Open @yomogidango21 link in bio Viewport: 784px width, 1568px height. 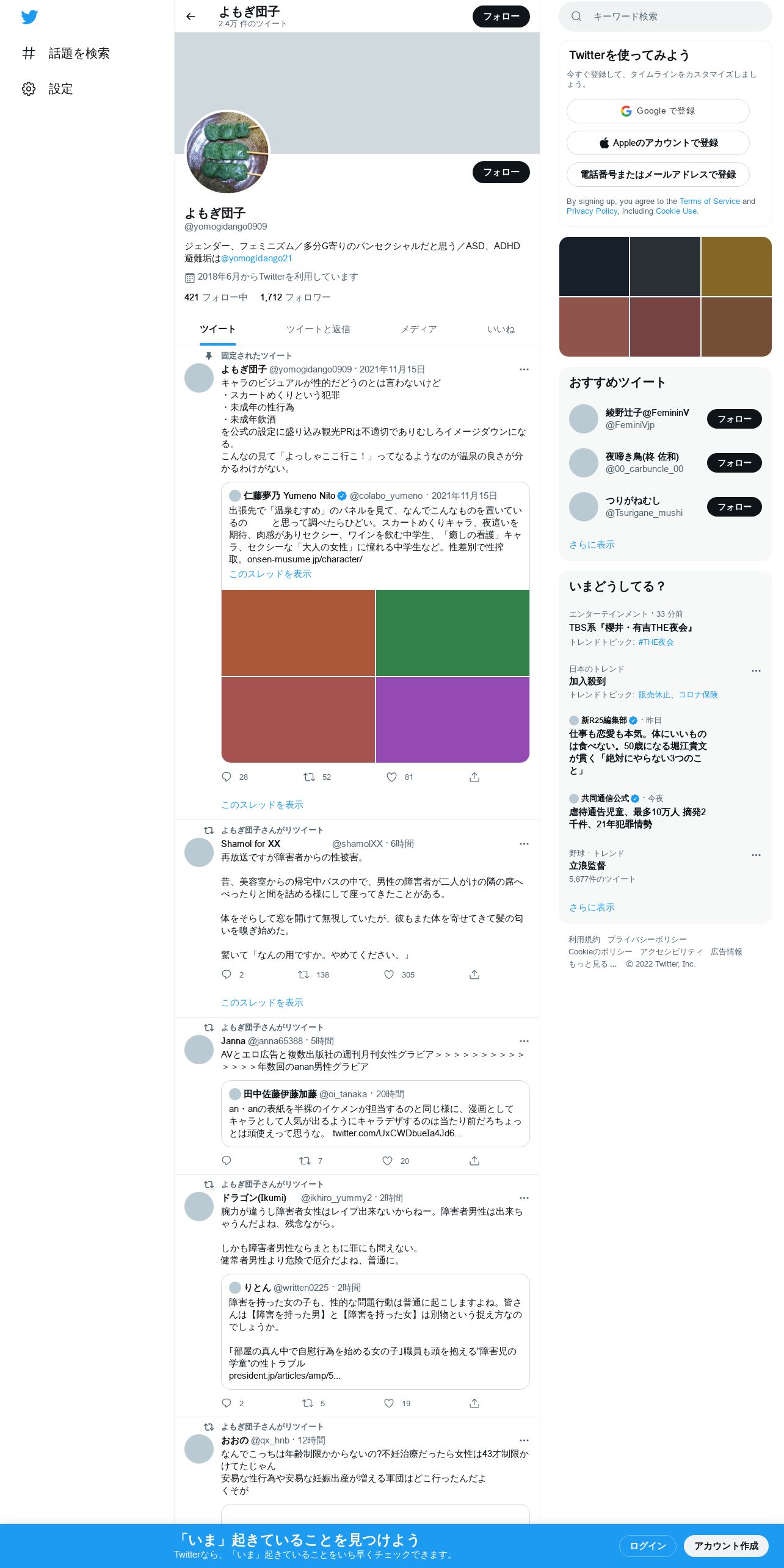(256, 258)
